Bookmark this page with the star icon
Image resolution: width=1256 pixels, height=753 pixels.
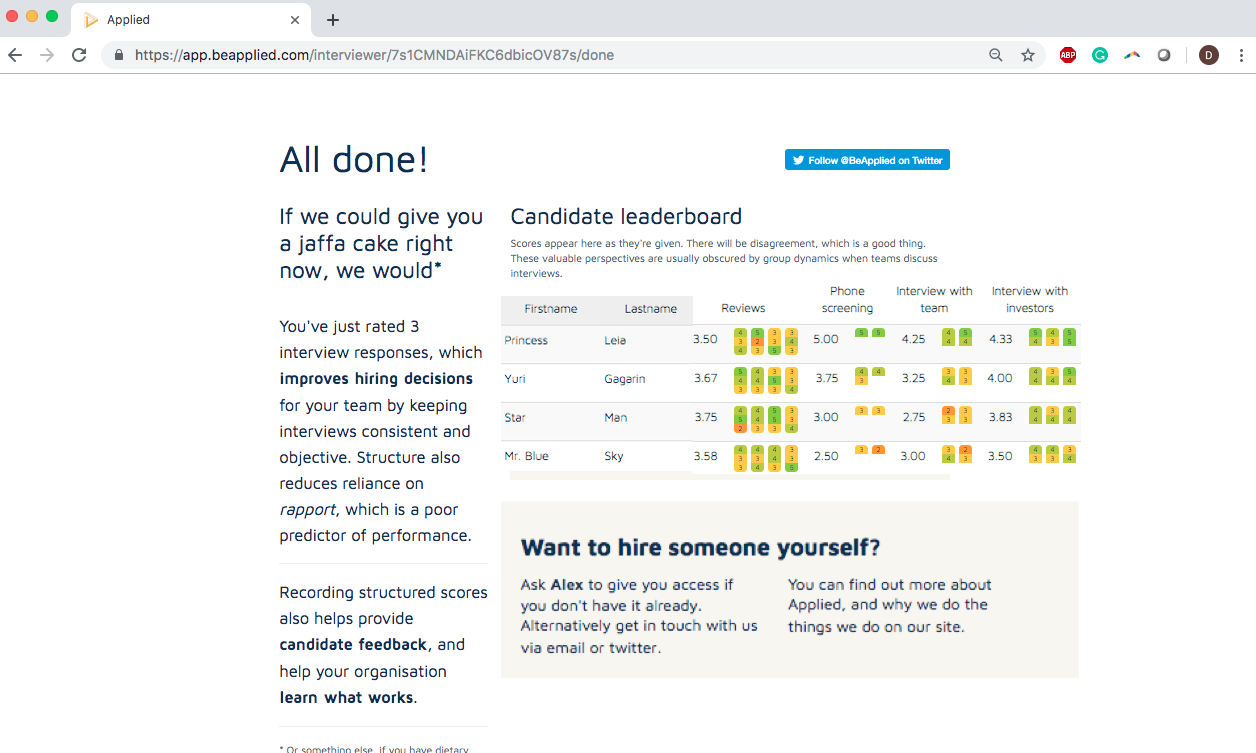point(1027,56)
